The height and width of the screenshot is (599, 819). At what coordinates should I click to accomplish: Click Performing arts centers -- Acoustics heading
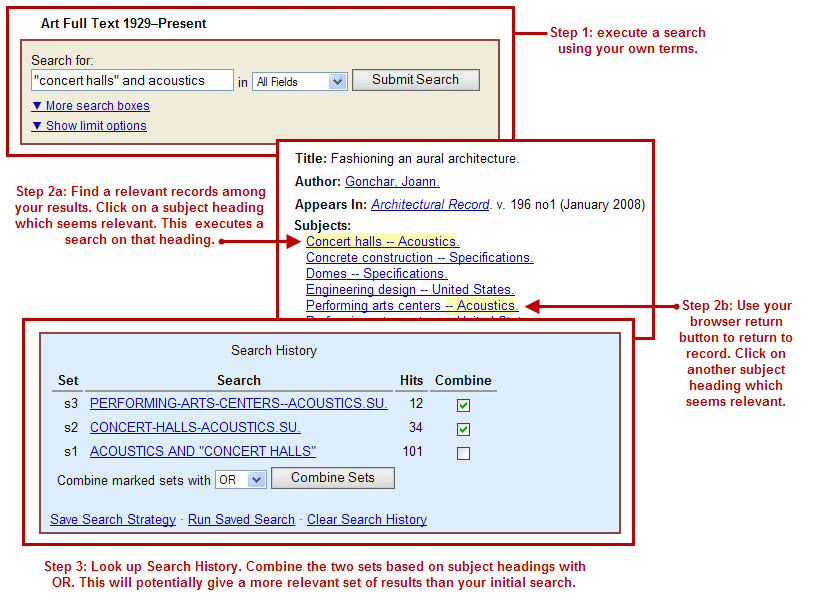point(411,306)
